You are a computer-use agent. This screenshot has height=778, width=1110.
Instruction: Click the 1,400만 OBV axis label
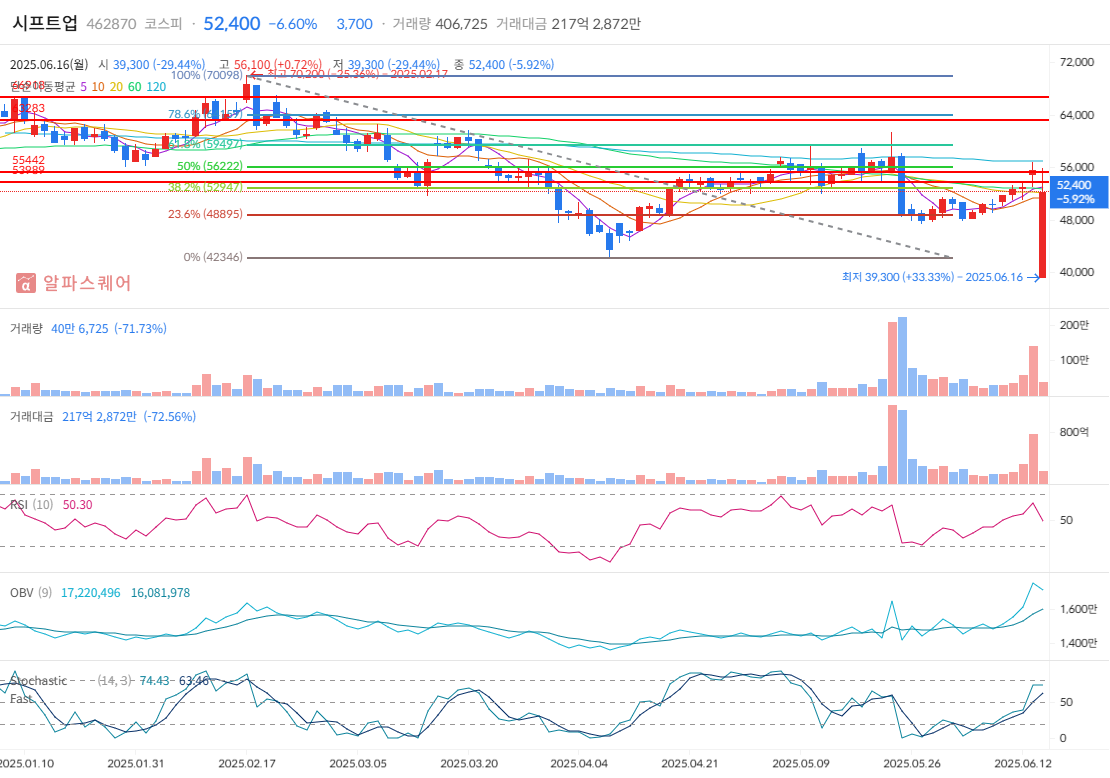[x=1078, y=643]
